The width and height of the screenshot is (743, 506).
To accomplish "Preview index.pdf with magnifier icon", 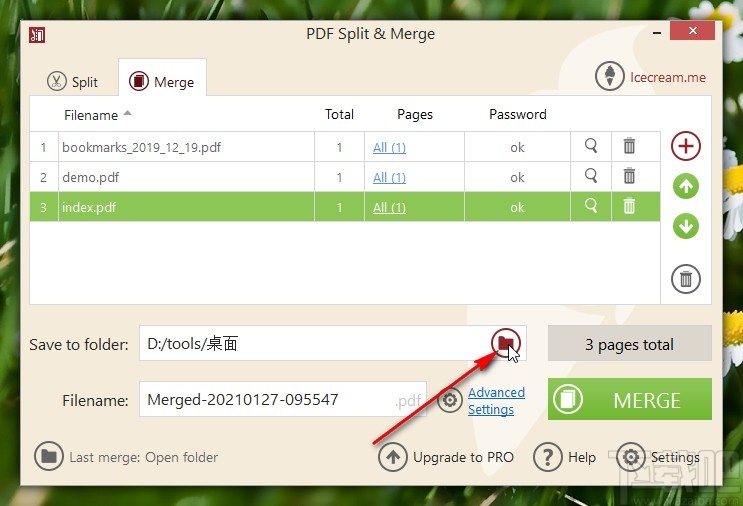I will (x=590, y=206).
